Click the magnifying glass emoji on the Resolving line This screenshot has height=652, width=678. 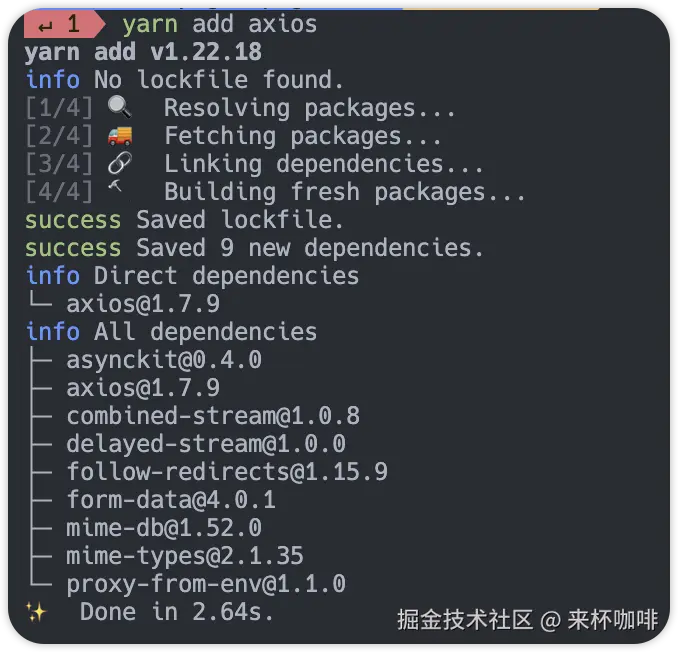(119, 107)
